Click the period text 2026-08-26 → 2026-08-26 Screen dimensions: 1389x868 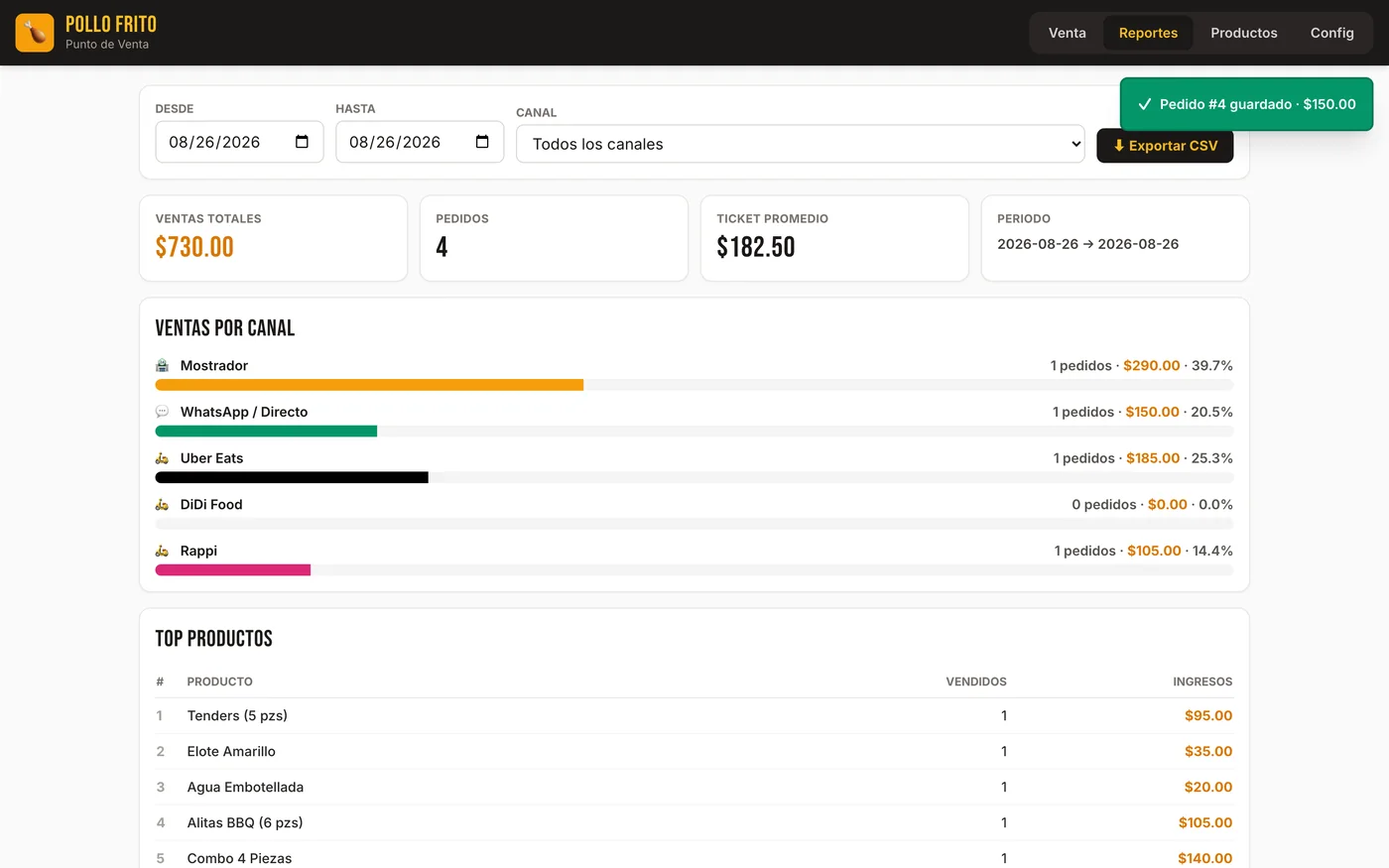[1087, 244]
